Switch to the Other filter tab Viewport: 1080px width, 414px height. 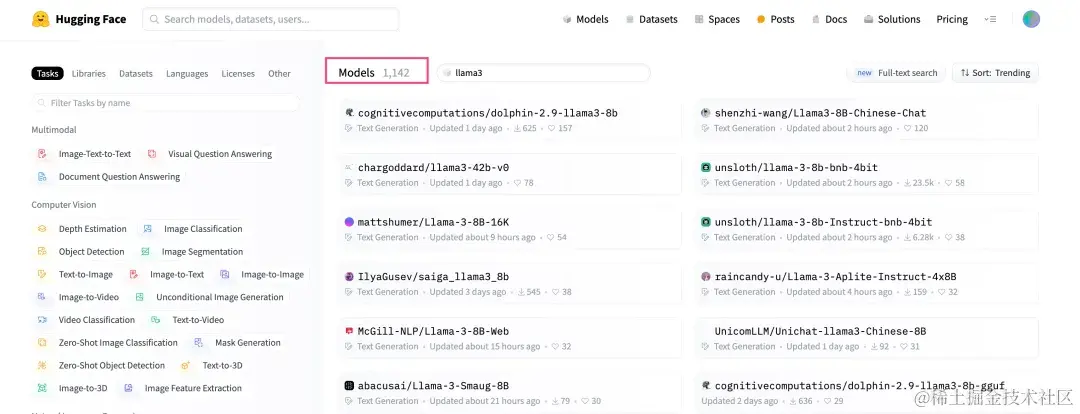point(279,73)
